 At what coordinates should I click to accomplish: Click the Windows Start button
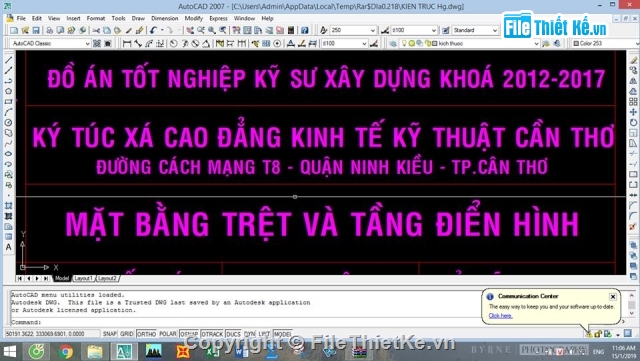pos(10,351)
